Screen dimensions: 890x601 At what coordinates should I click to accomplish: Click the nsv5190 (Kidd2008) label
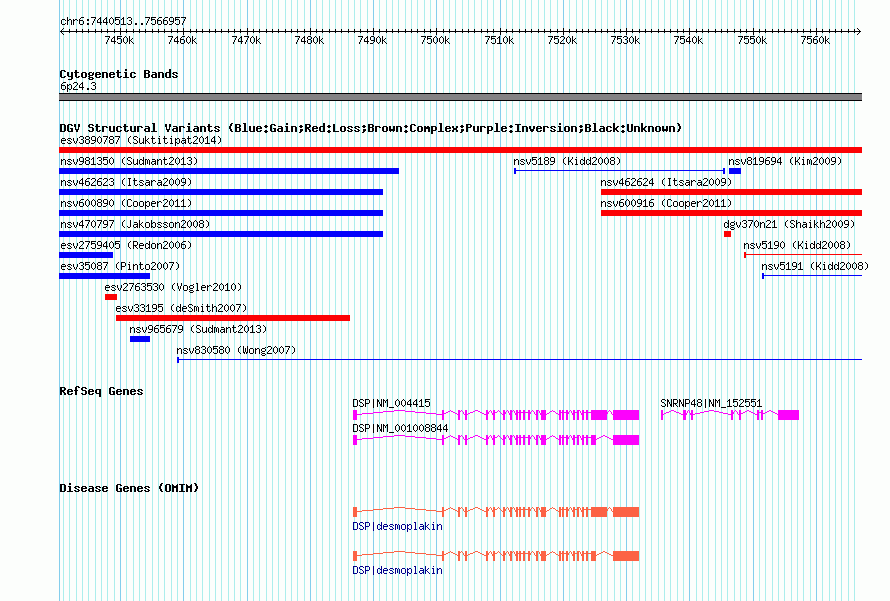[x=797, y=245]
